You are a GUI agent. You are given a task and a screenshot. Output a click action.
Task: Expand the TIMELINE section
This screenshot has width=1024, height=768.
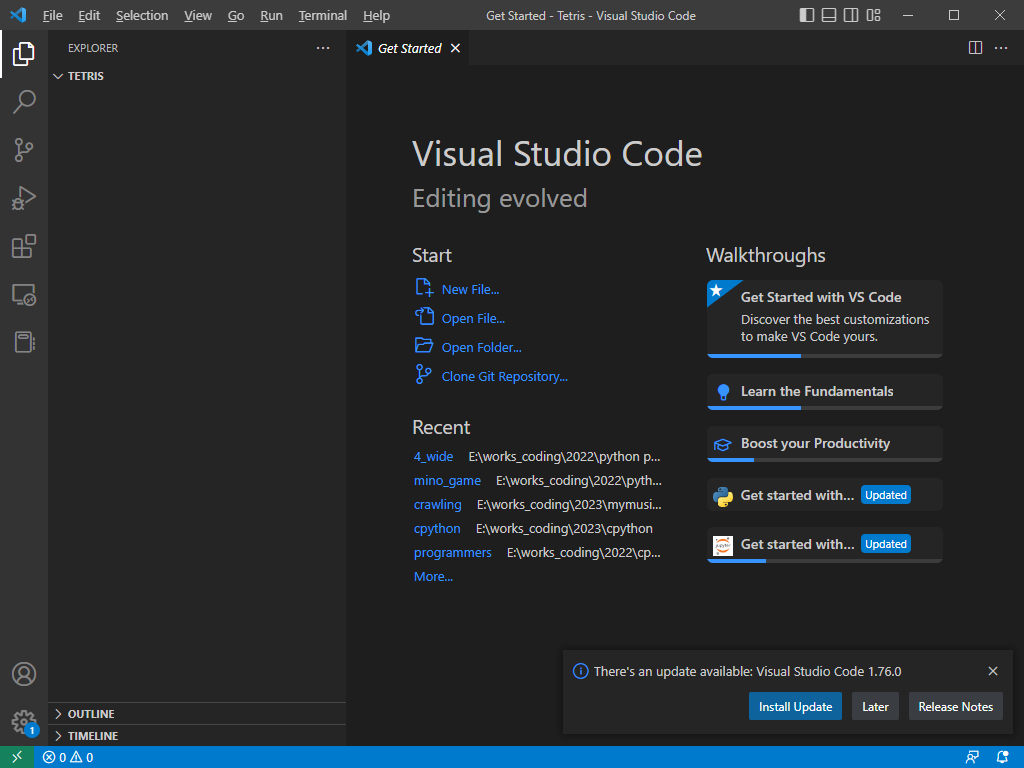click(x=197, y=735)
